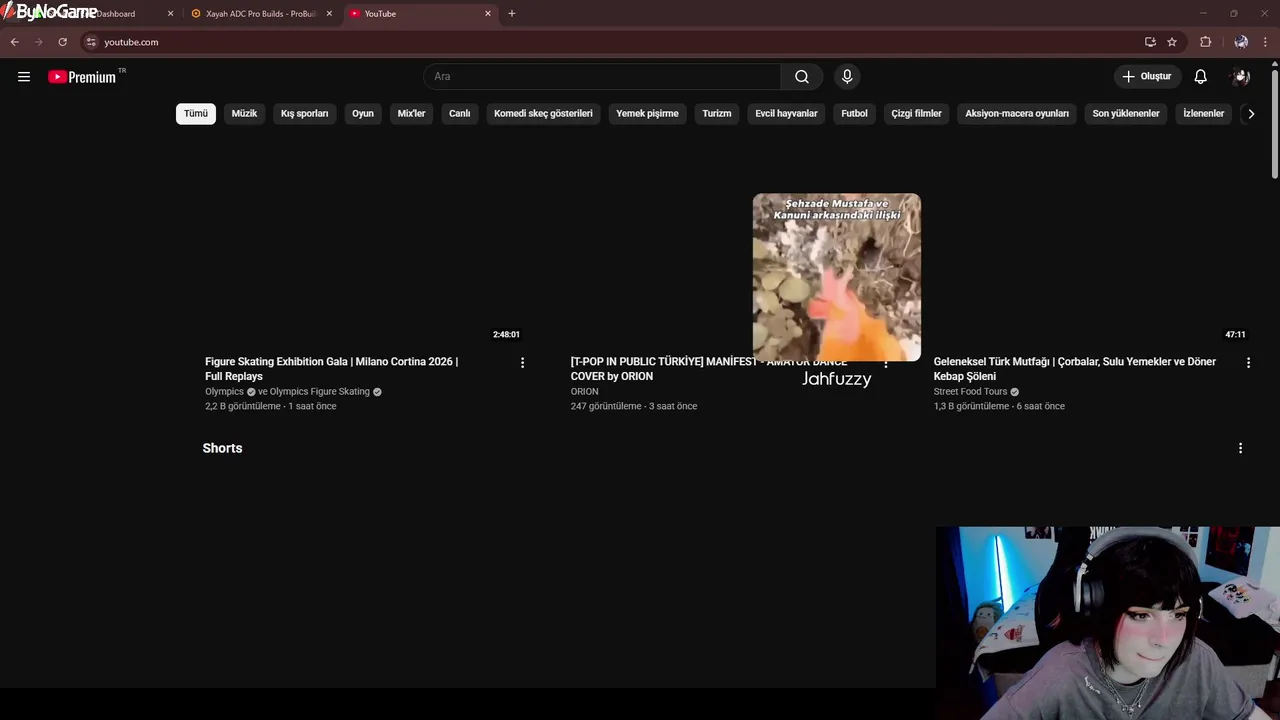Screen dimensions: 1280x720
Task: Open T-POP IN PUBLIC TÜRKİYE video title
Action: pos(708,369)
